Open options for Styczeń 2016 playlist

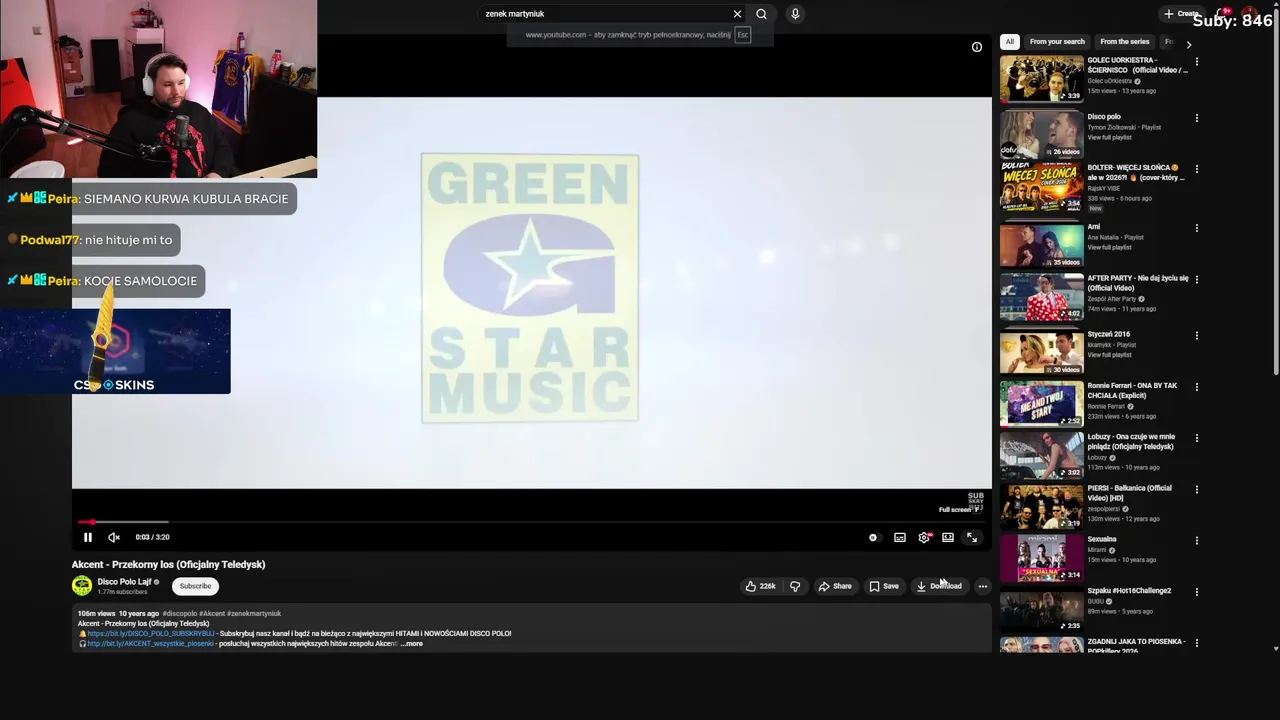pyautogui.click(x=1197, y=336)
